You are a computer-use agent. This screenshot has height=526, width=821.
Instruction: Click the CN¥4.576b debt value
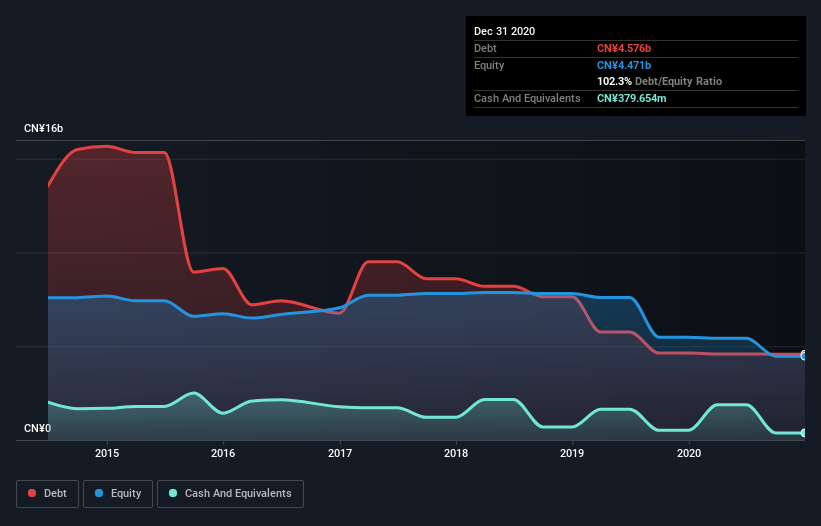[x=624, y=48]
